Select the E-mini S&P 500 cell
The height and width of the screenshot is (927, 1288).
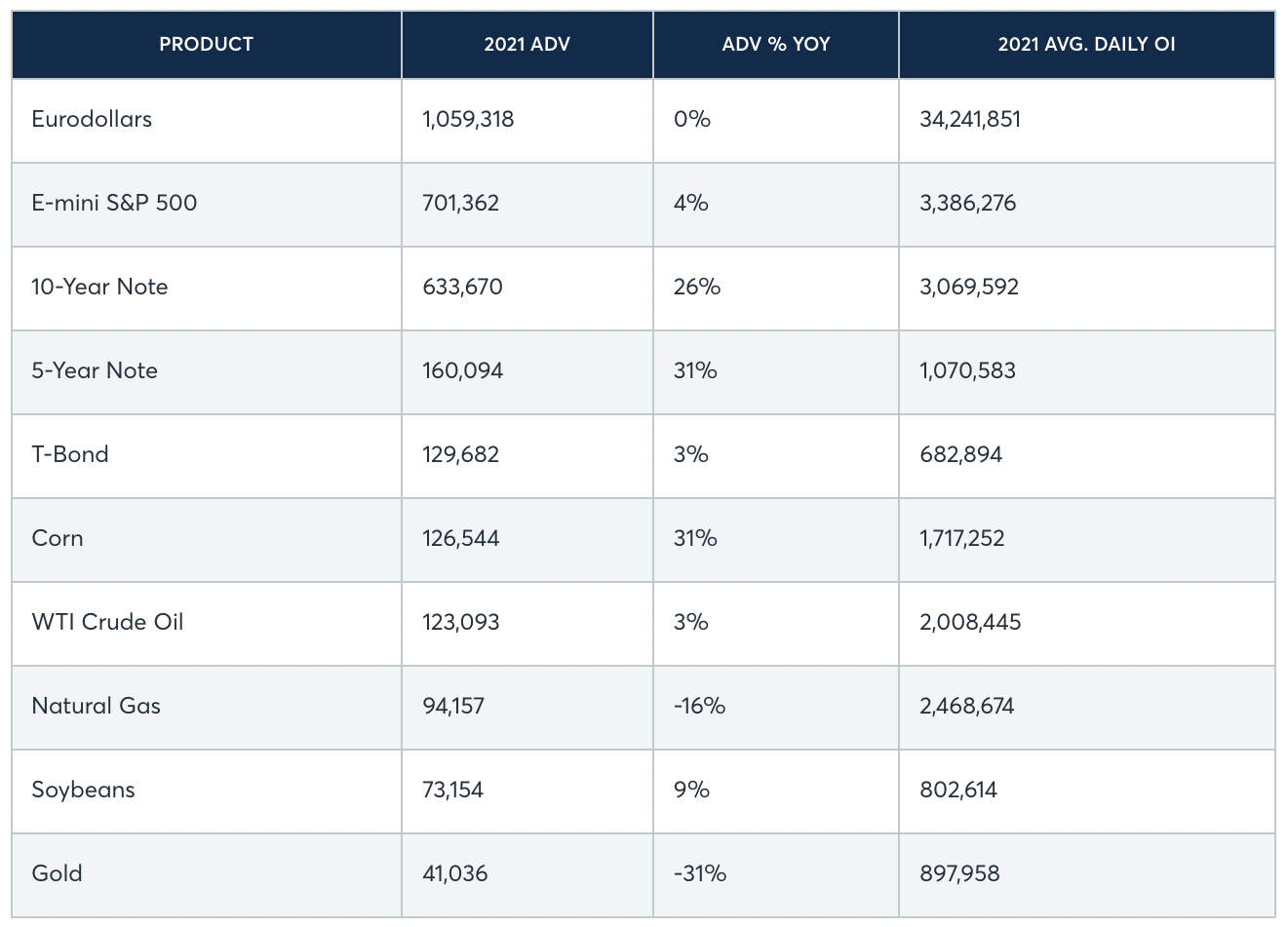206,205
